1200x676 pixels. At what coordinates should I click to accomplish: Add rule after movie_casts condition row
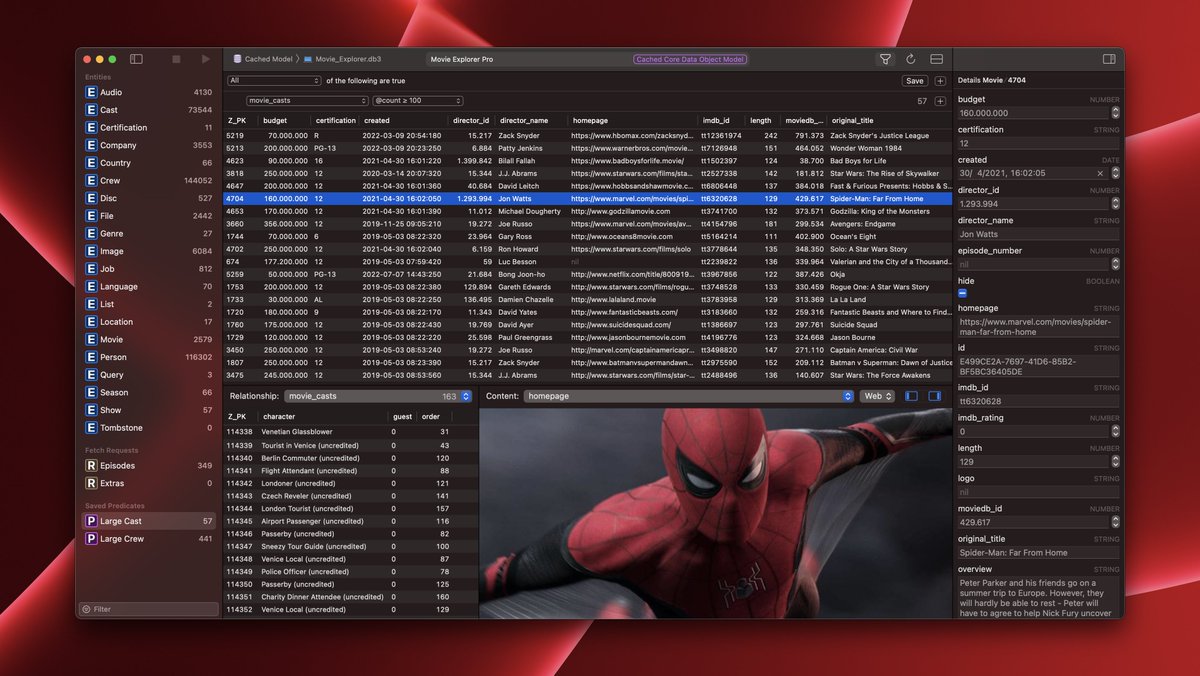click(x=940, y=101)
